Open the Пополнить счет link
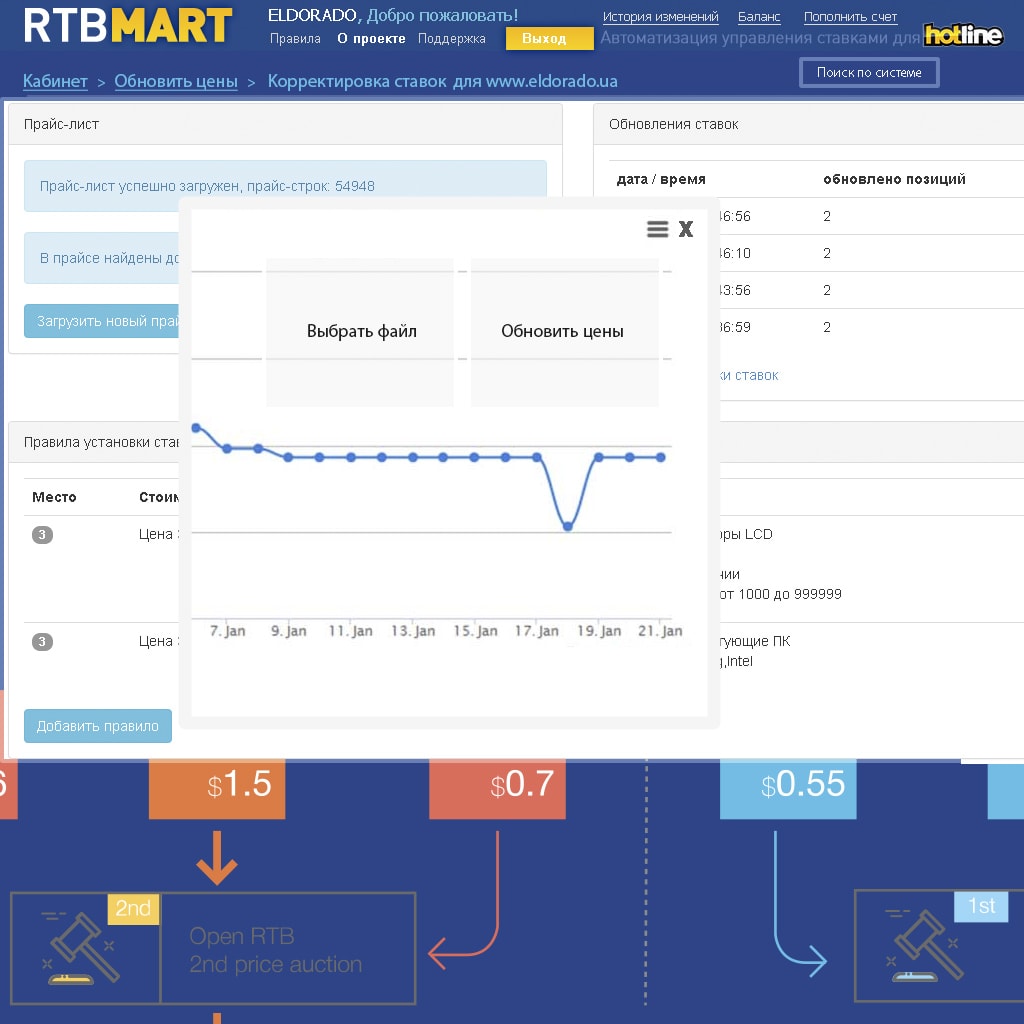1024x1024 pixels. [x=850, y=17]
